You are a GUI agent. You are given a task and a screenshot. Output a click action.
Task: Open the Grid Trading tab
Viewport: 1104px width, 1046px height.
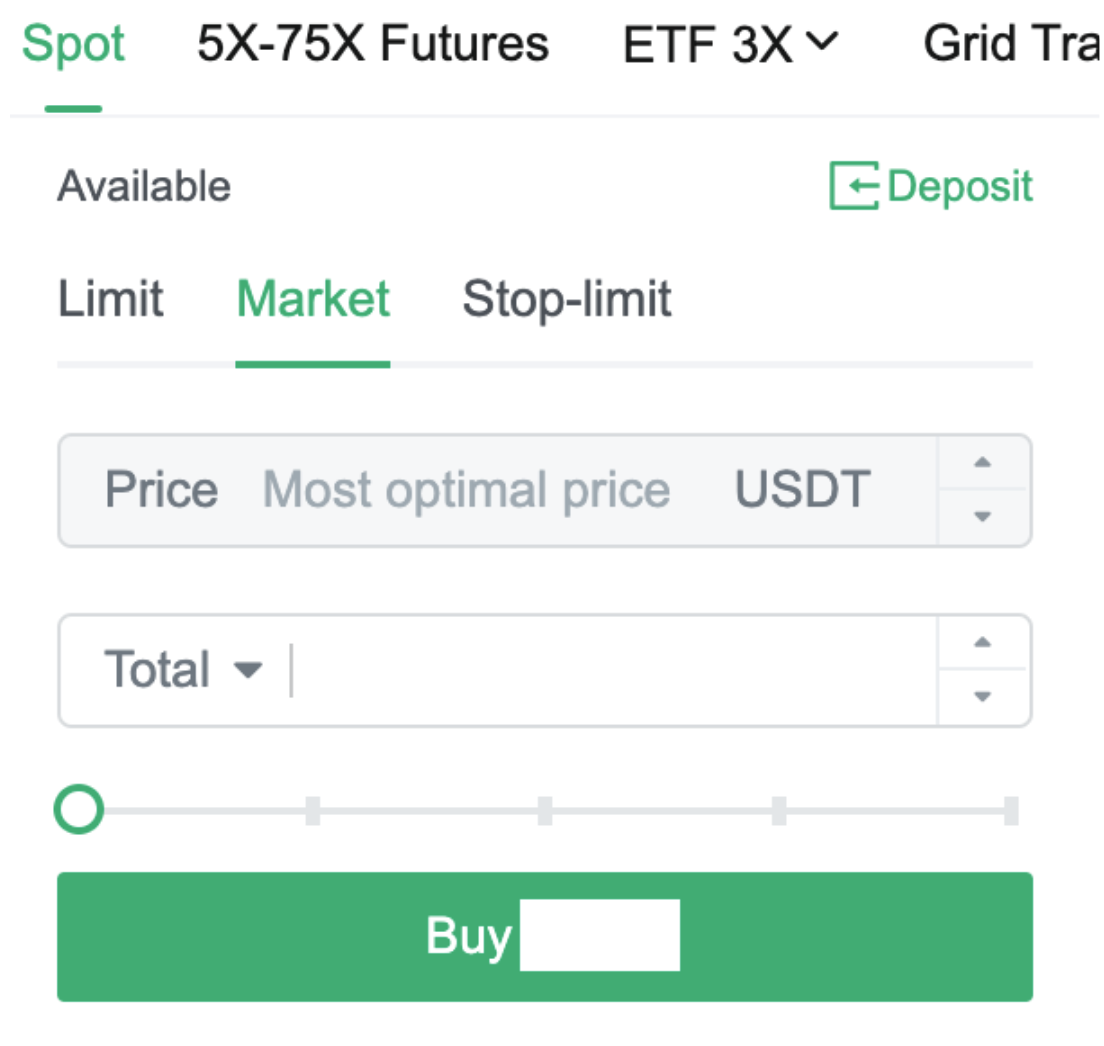tap(1010, 44)
